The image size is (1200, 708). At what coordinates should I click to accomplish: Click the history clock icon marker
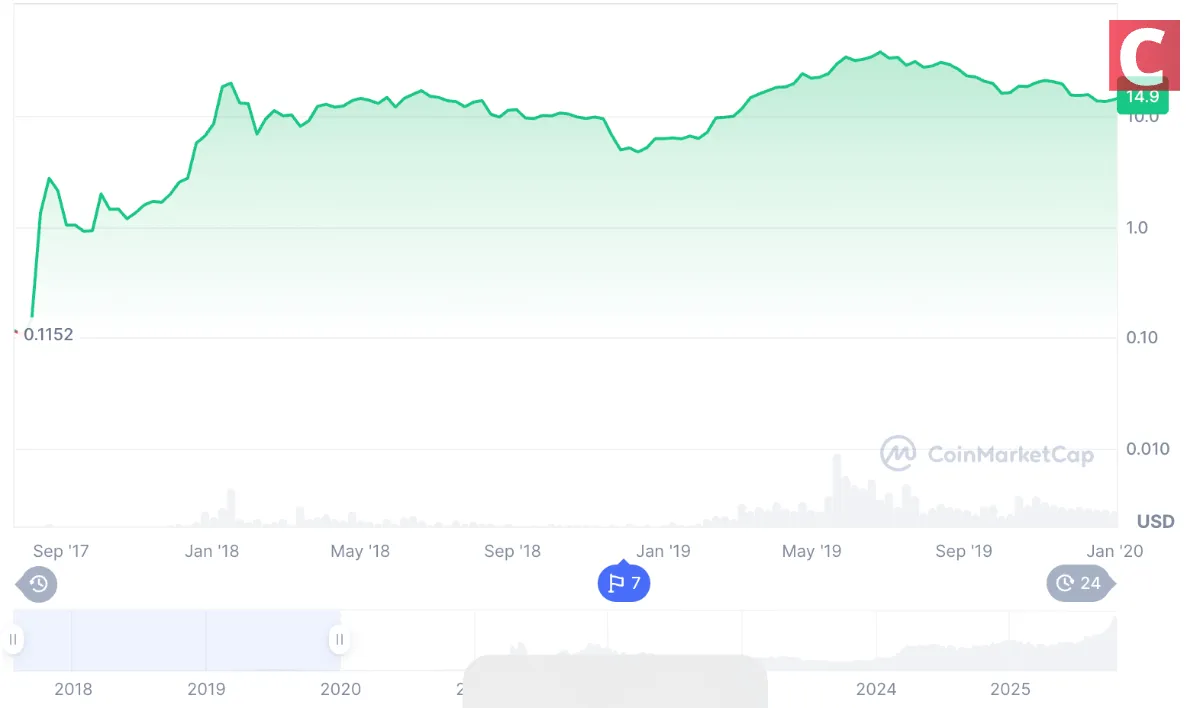coord(38,584)
